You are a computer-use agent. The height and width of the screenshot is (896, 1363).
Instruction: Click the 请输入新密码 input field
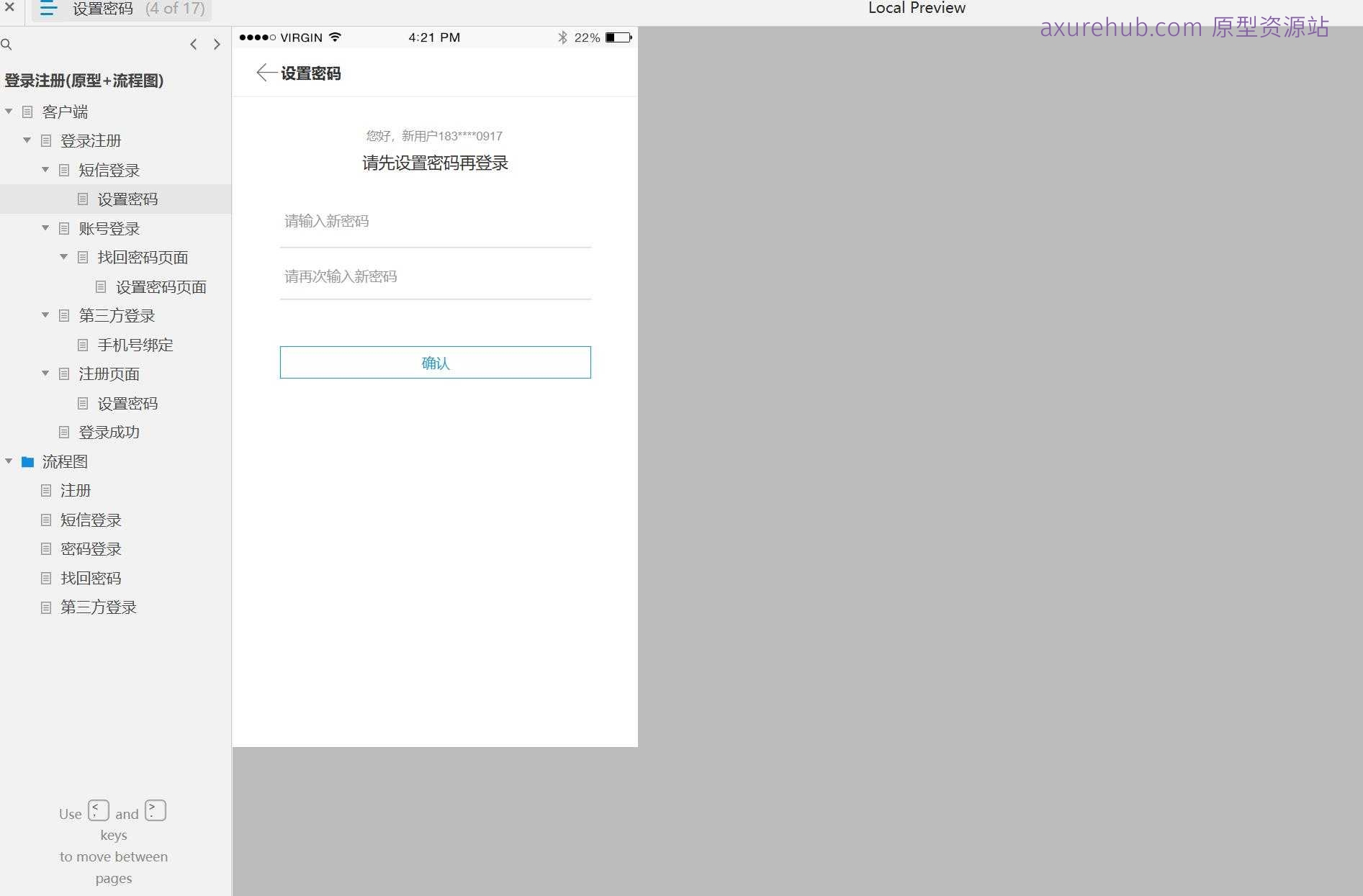pyautogui.click(x=436, y=222)
